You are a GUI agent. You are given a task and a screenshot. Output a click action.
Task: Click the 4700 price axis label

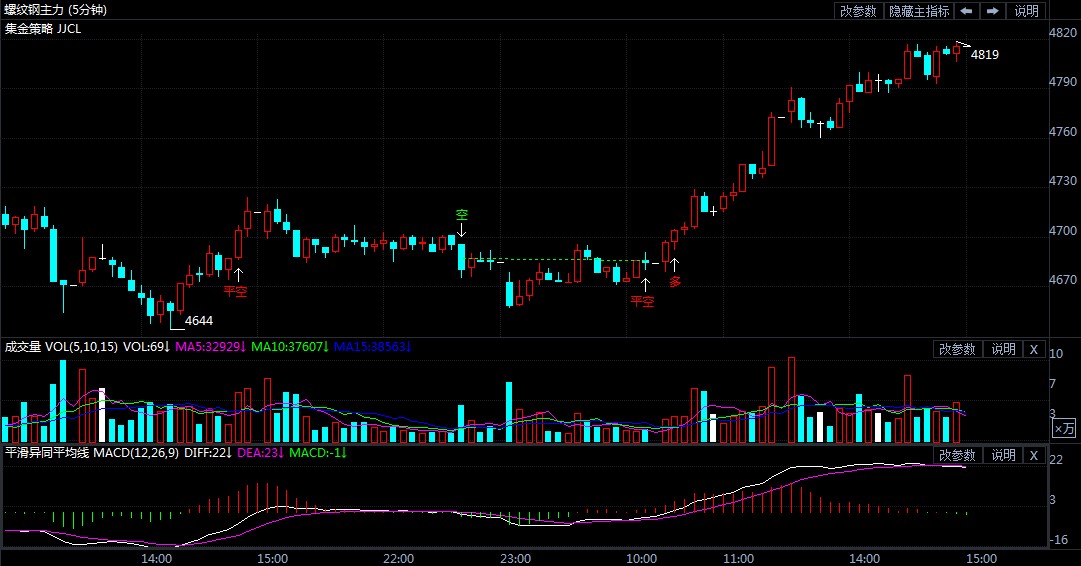pyautogui.click(x=1062, y=230)
